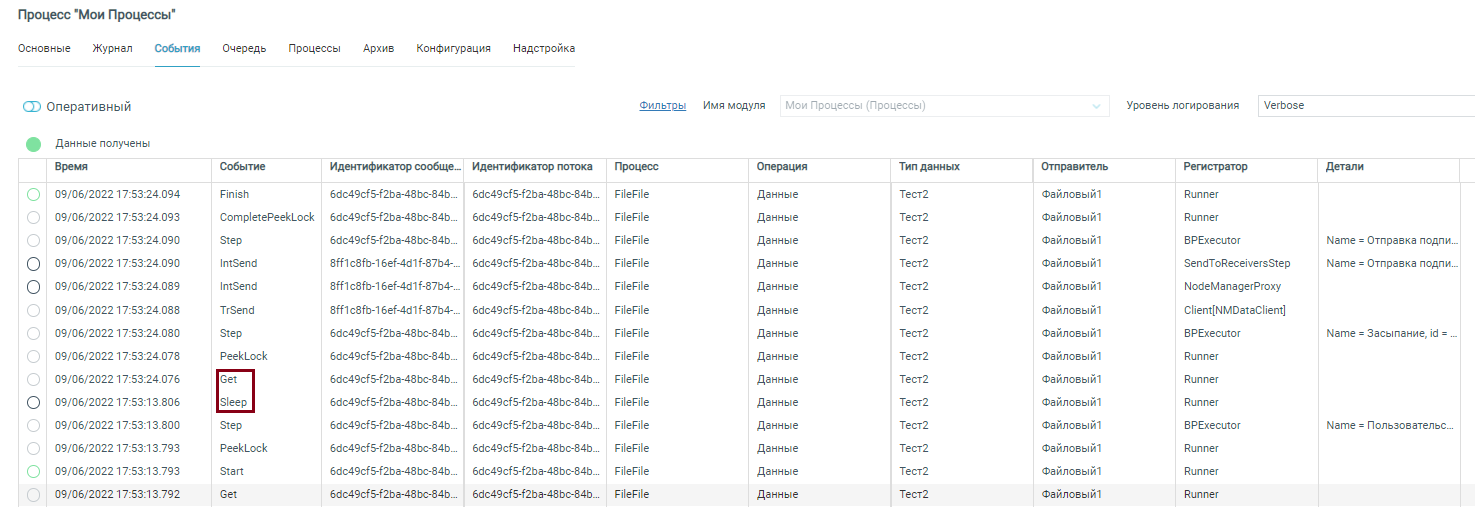
Task: Click the 'Событие' column header
Action: click(242, 167)
